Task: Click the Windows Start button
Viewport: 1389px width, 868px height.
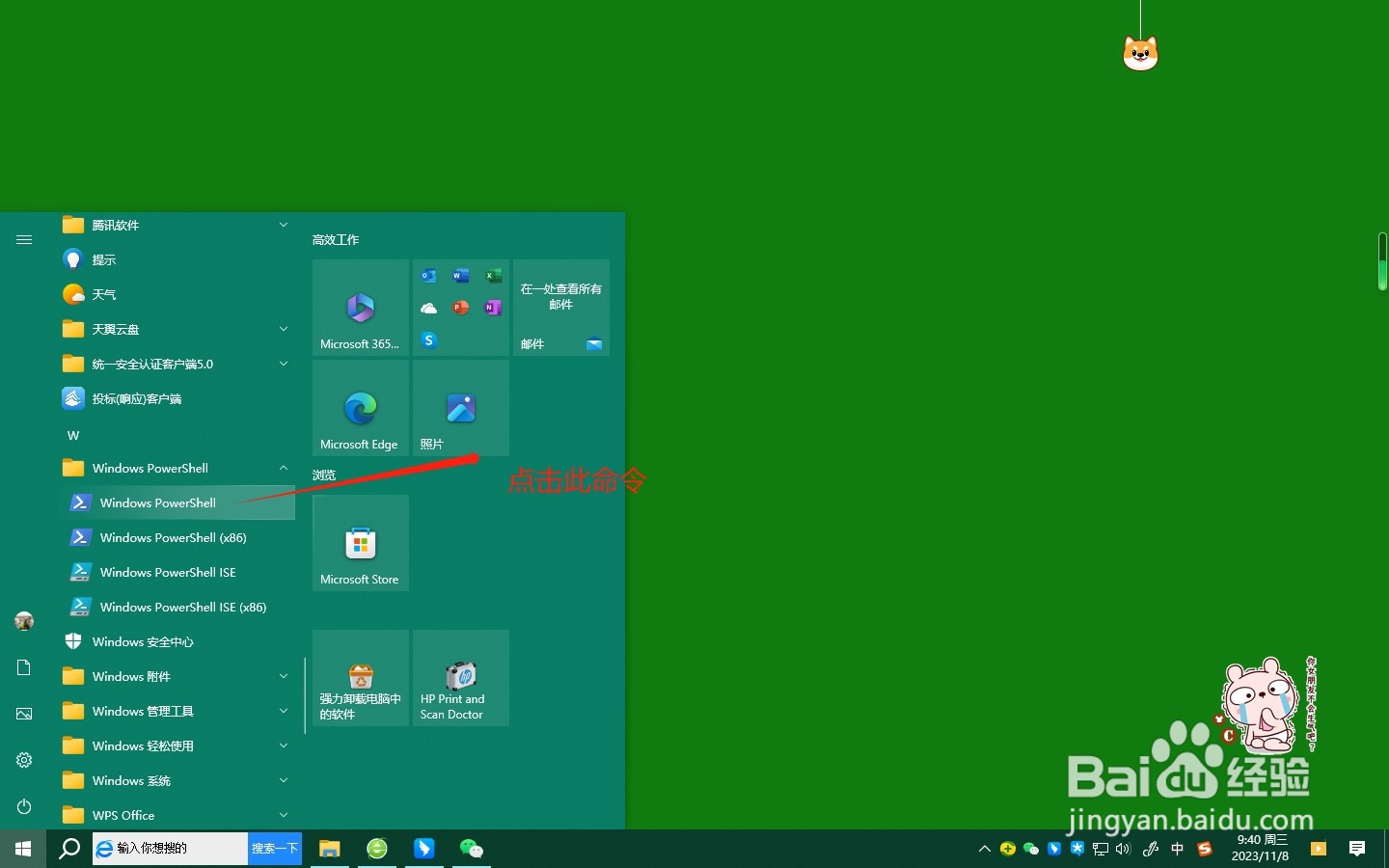Action: (23, 849)
